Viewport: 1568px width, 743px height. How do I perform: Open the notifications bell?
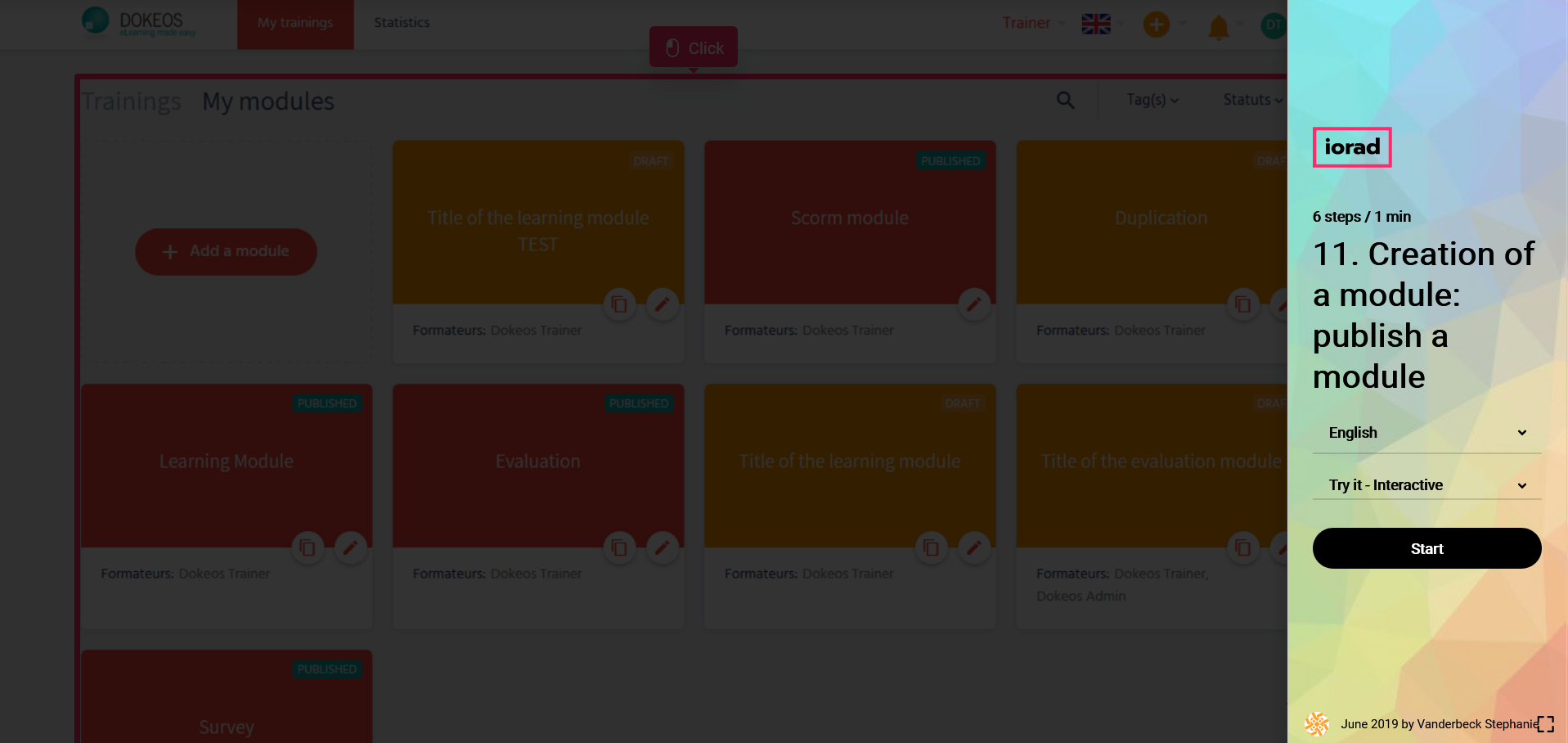coord(1218,26)
